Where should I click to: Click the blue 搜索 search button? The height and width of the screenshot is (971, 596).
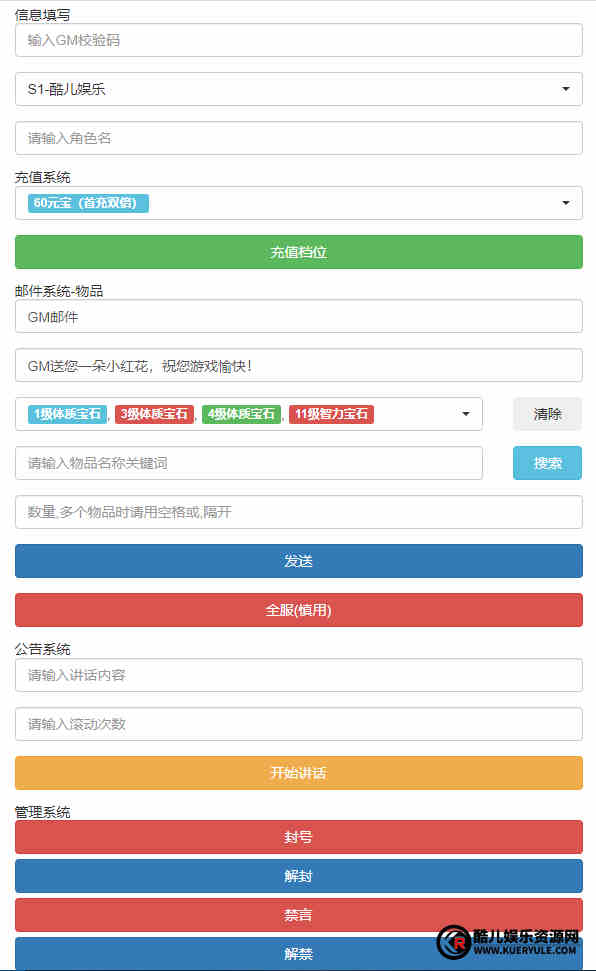coord(547,463)
